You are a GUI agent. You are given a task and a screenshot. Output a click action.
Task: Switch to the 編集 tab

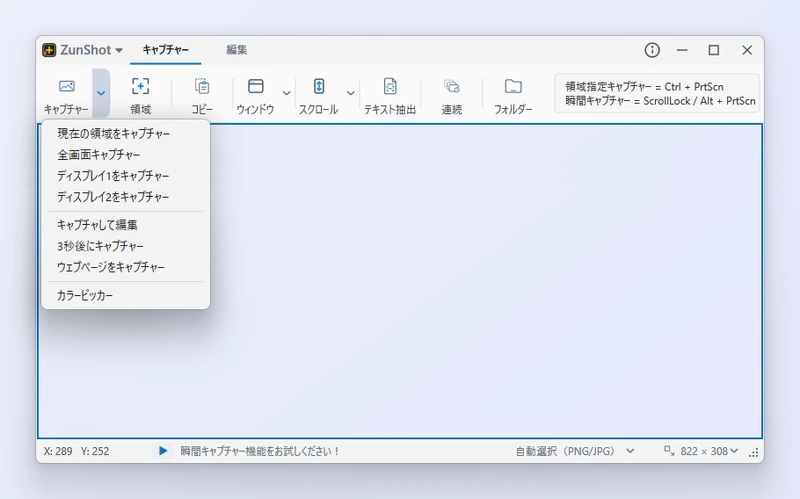tap(237, 49)
